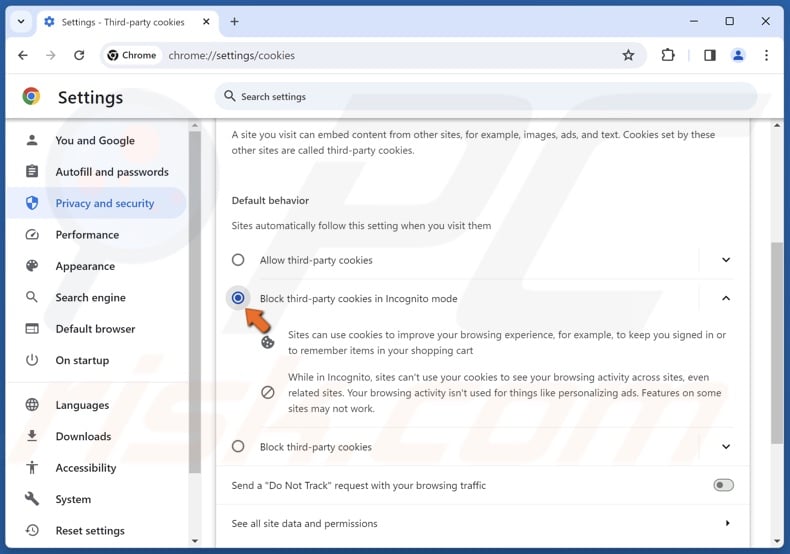Click the sidebar scrollbar up arrow
The width and height of the screenshot is (790, 554).
(x=195, y=125)
